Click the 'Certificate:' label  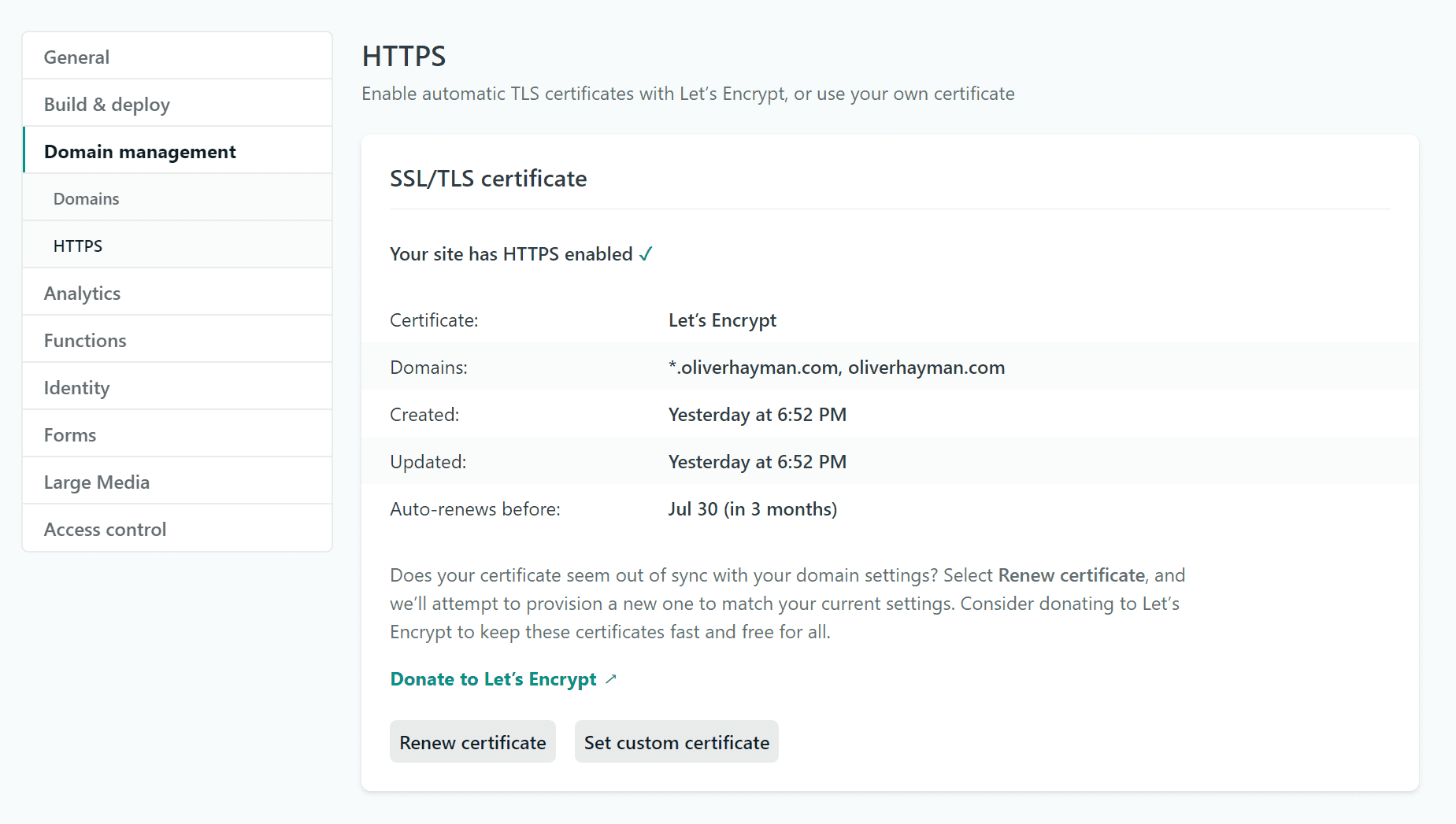coord(434,320)
